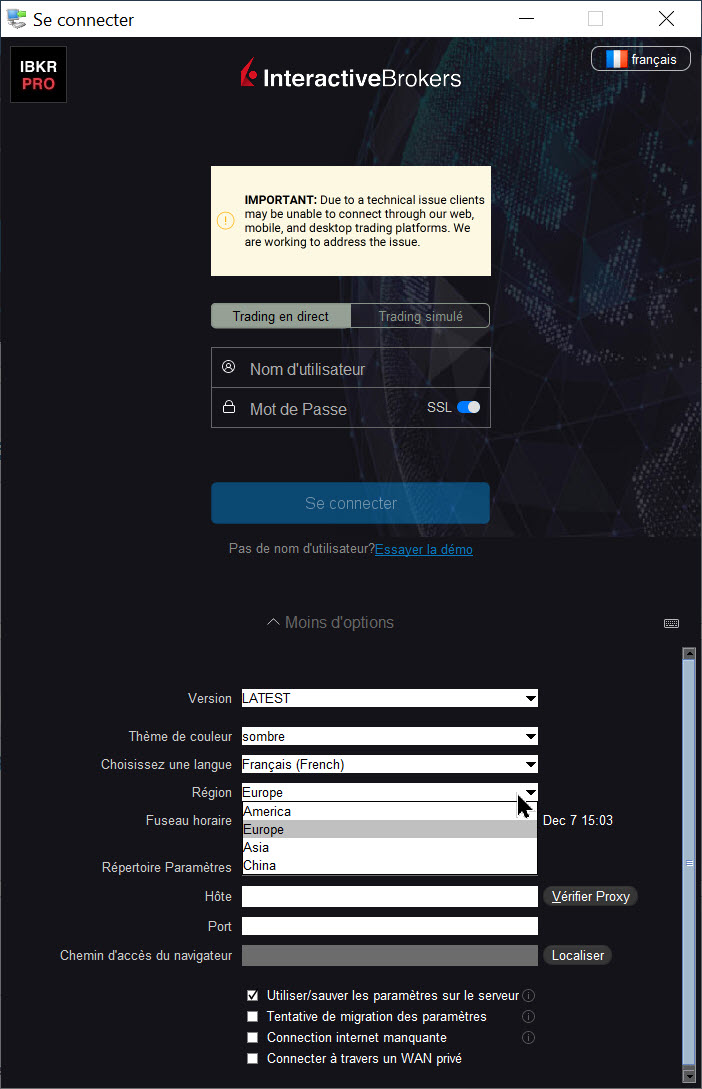Collapse options via Moins d'options

coord(331,622)
